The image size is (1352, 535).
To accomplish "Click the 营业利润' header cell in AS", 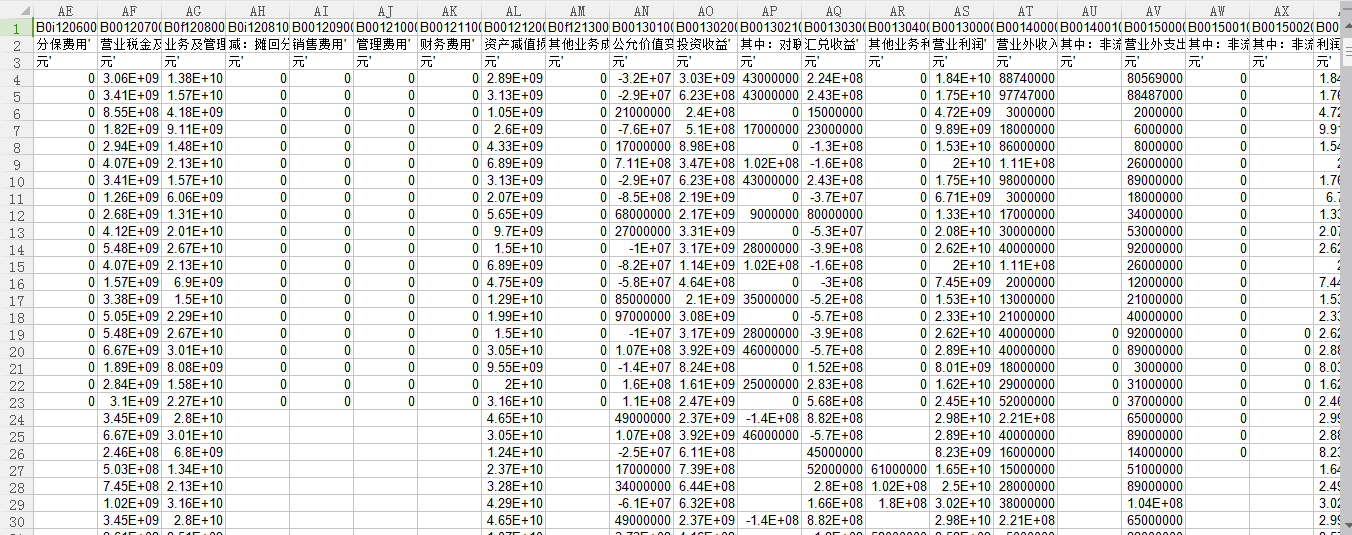I will pyautogui.click(x=962, y=45).
